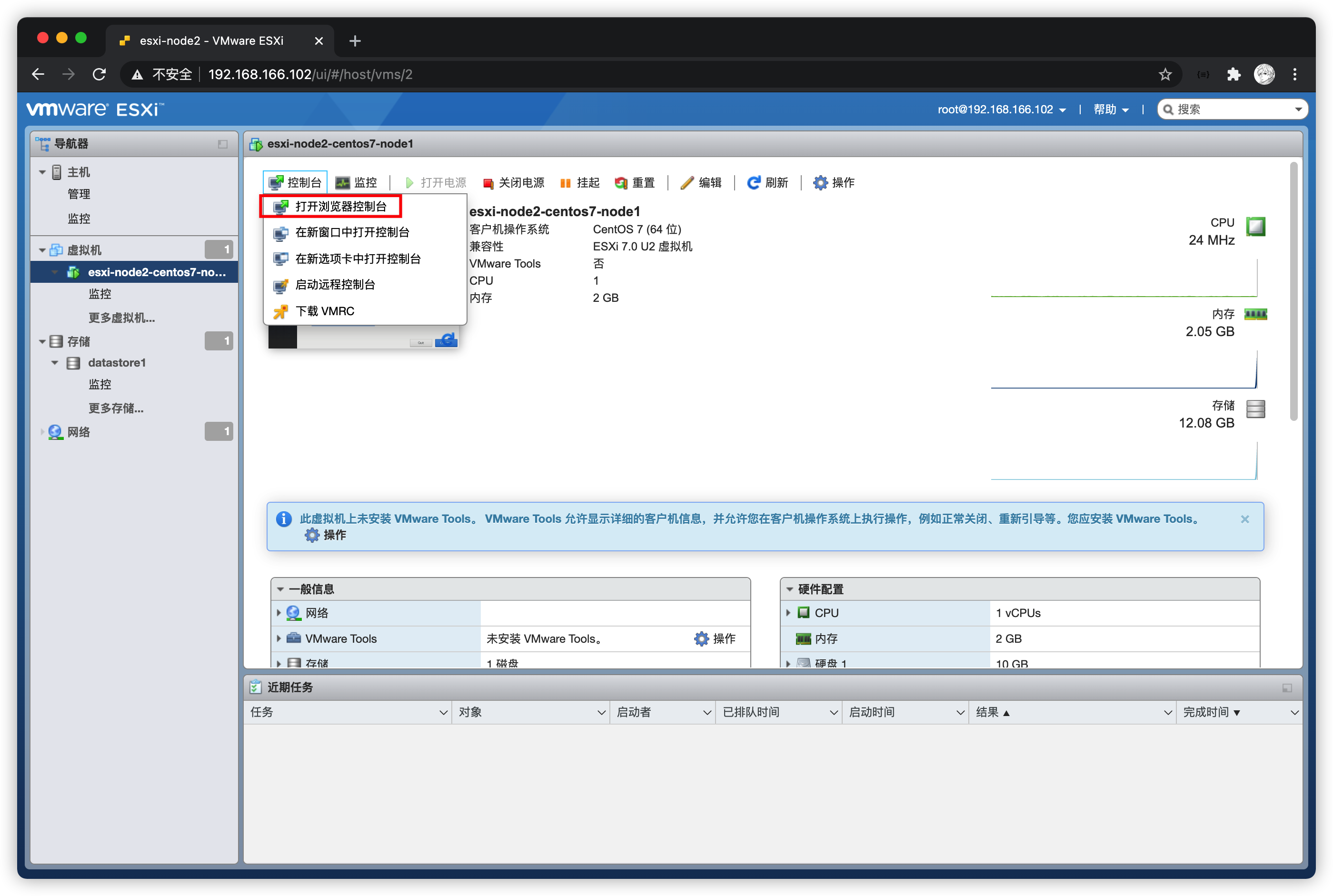
Task: Select Open in new window (在新窗口中打开控制台) menu entry
Action: tap(352, 233)
